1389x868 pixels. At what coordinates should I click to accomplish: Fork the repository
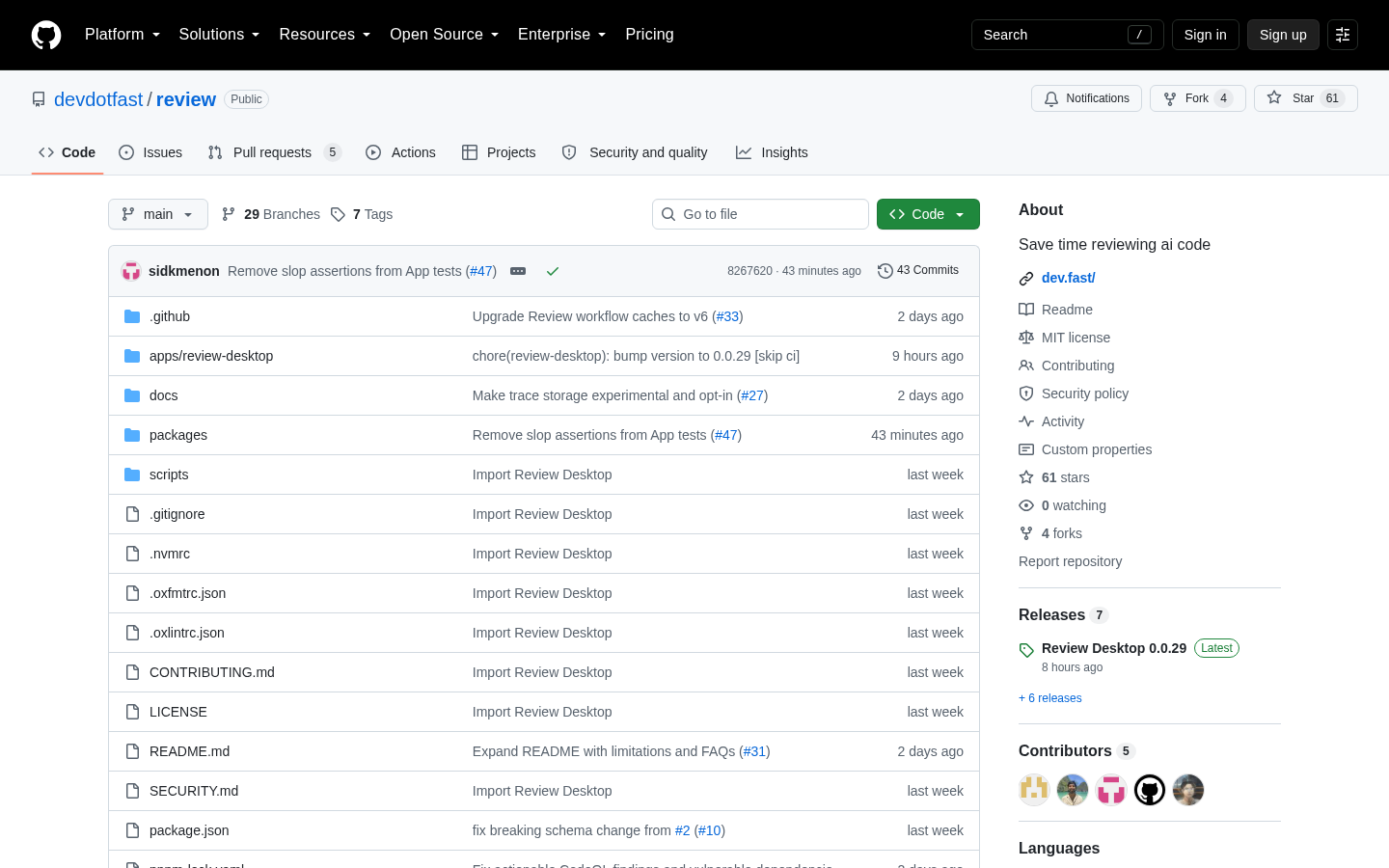click(1198, 98)
